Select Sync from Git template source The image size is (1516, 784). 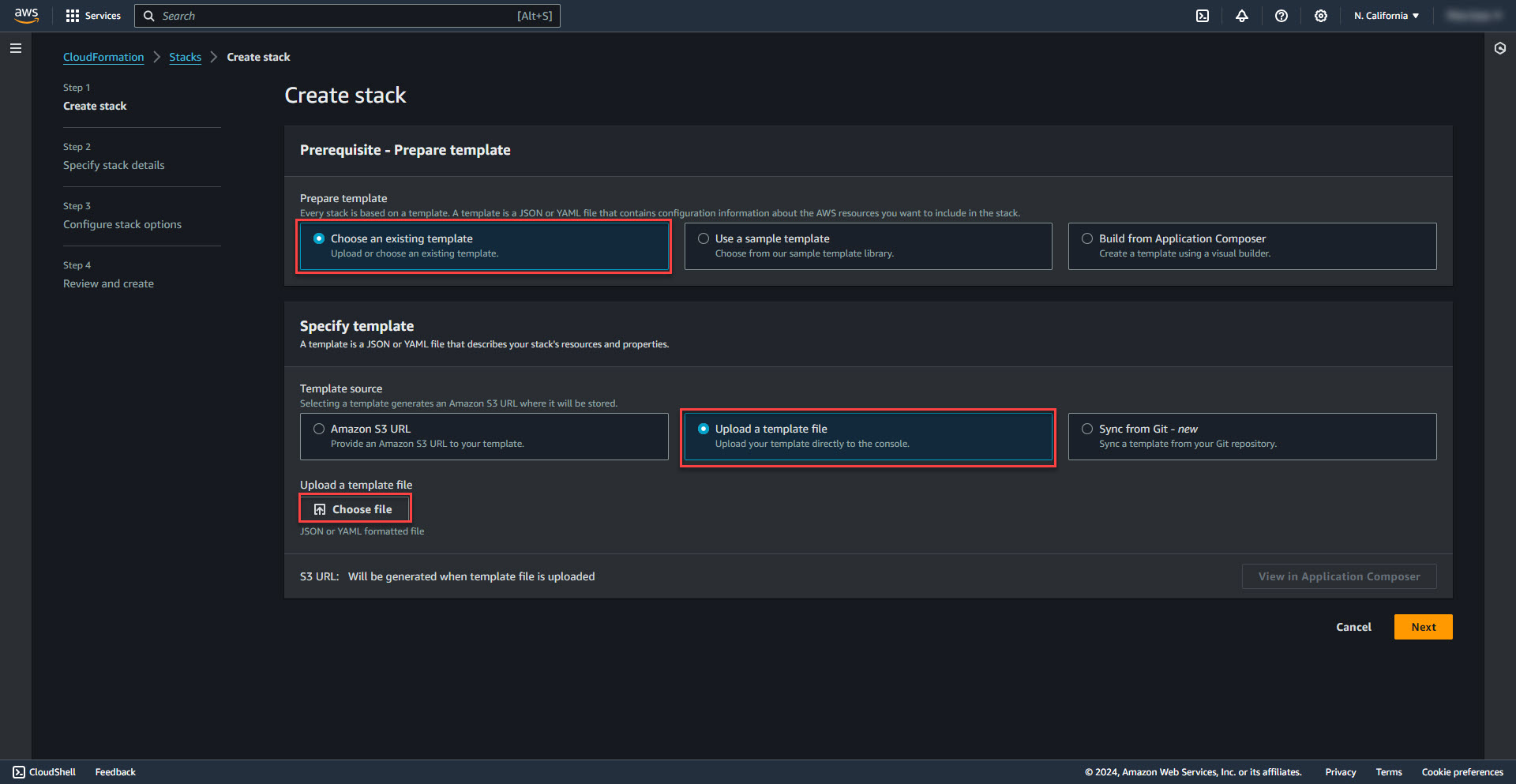[x=1252, y=437]
